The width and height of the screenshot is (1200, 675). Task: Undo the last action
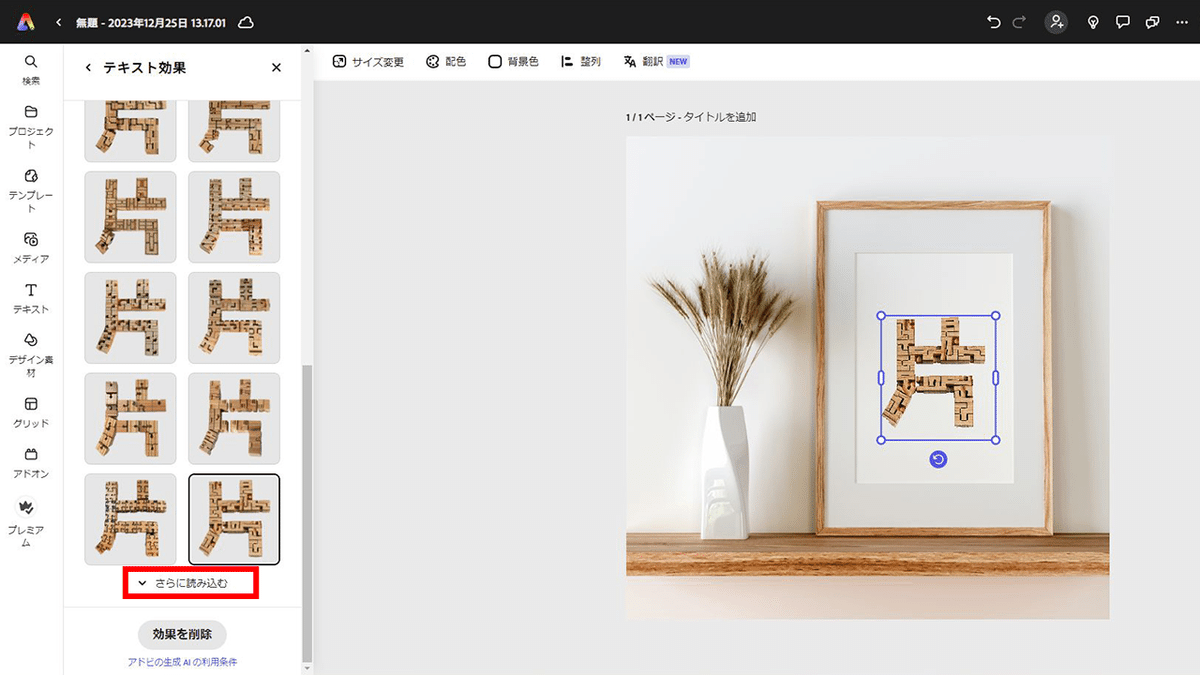pyautogui.click(x=993, y=22)
